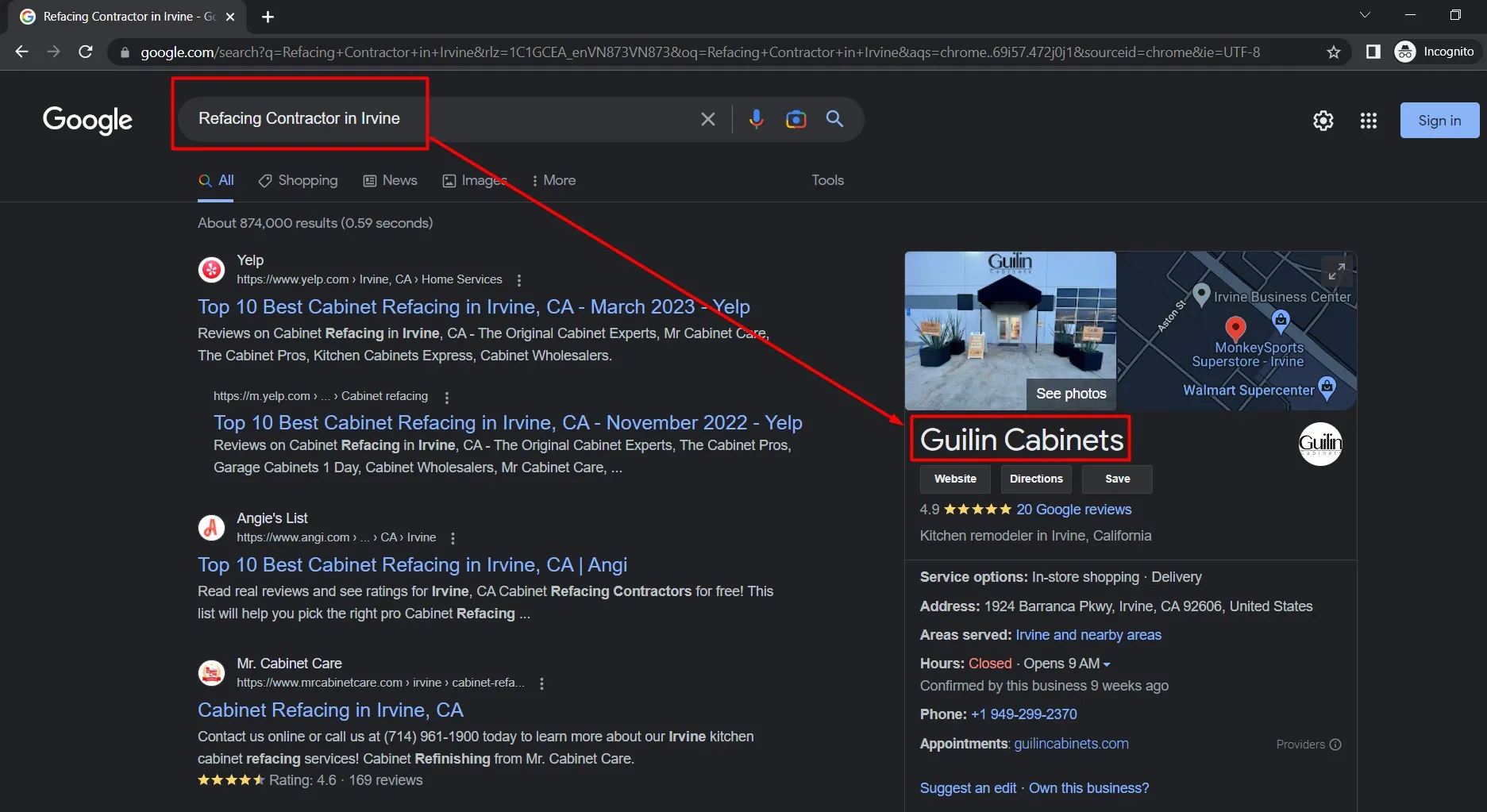Click Own this business? link
Viewport: 1487px width, 812px height.
point(1088,788)
